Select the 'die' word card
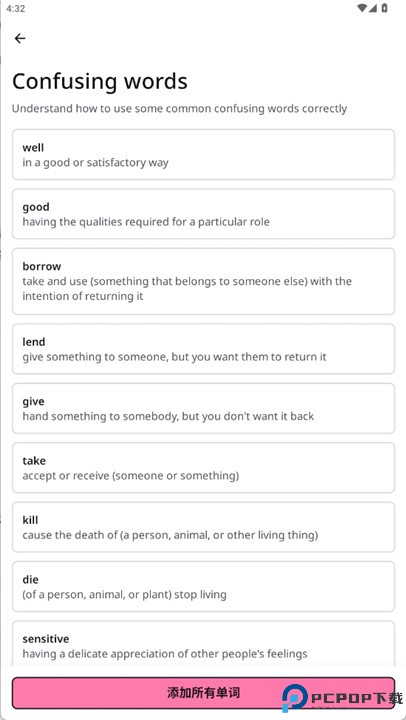Viewport: 406px width, 720px height. (x=203, y=586)
